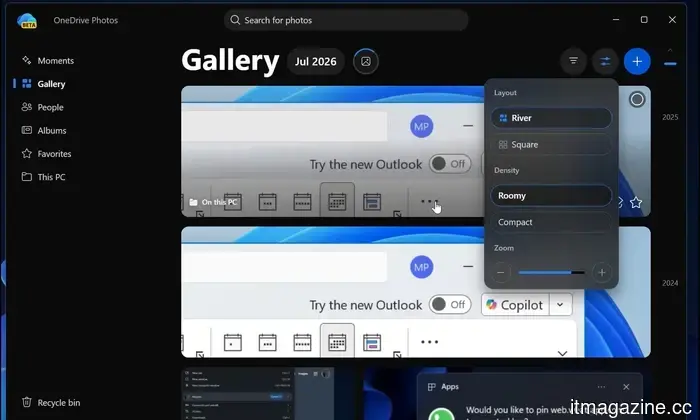Viewport: 700px width, 420px height.
Task: Choose the River layout option
Action: (x=551, y=118)
